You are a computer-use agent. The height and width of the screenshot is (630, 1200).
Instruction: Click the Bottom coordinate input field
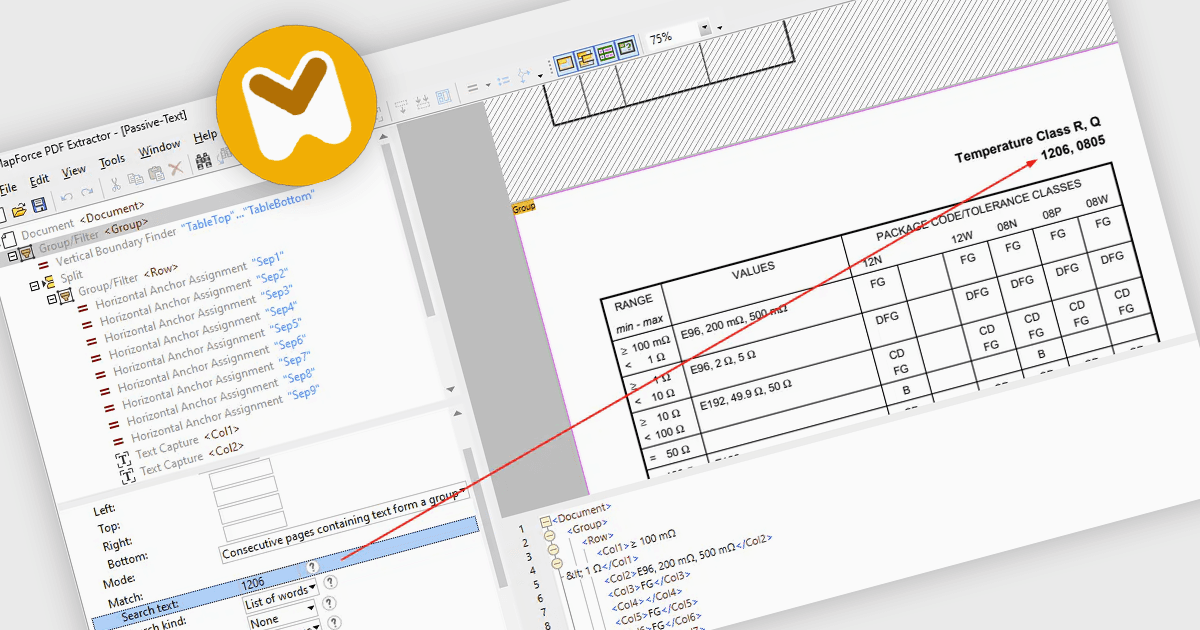click(x=255, y=528)
